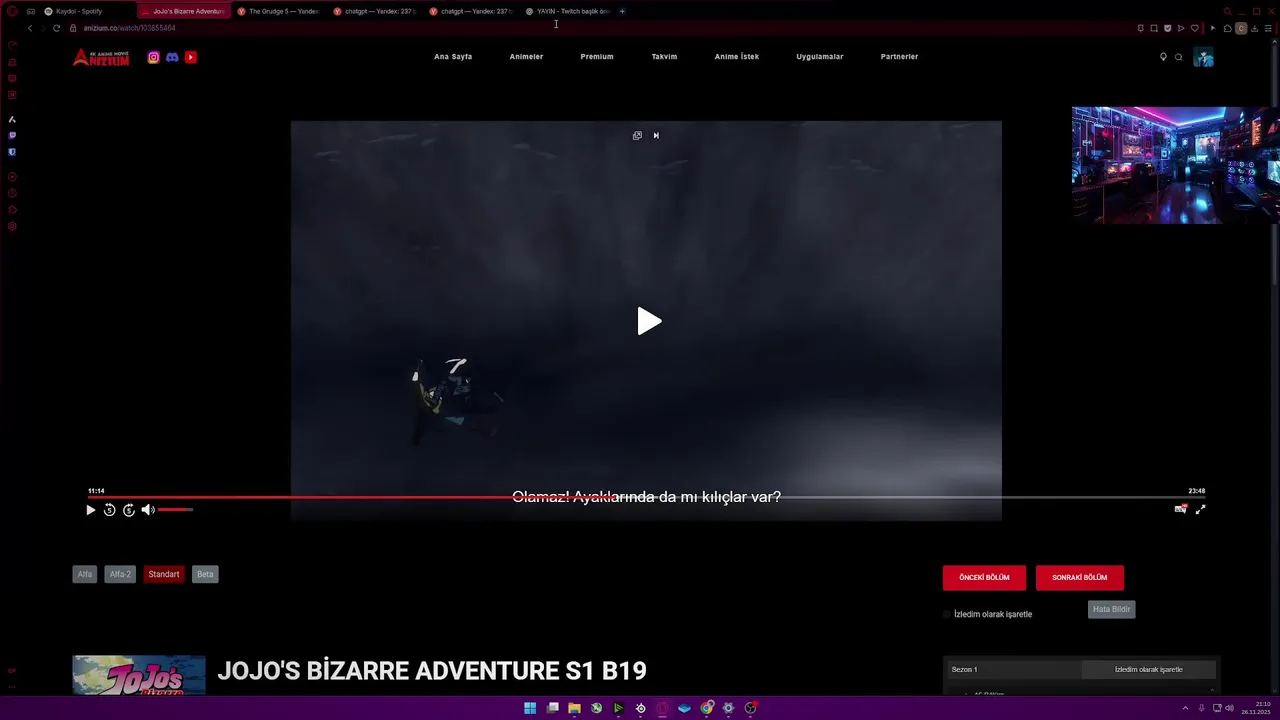Seek on the red video progress bar
The height and width of the screenshot is (720, 1280).
tap(646, 497)
